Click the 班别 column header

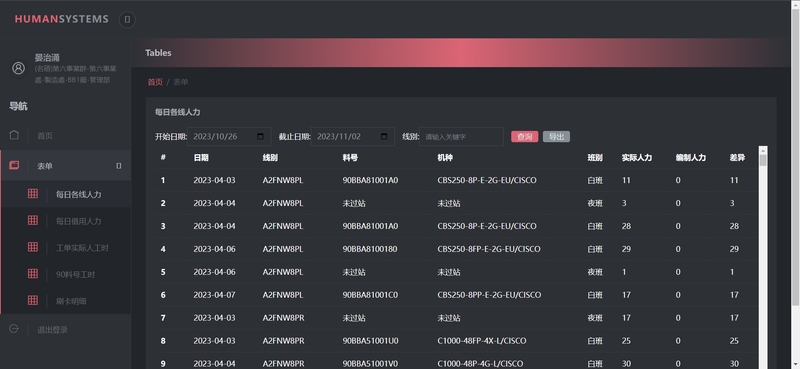point(595,158)
